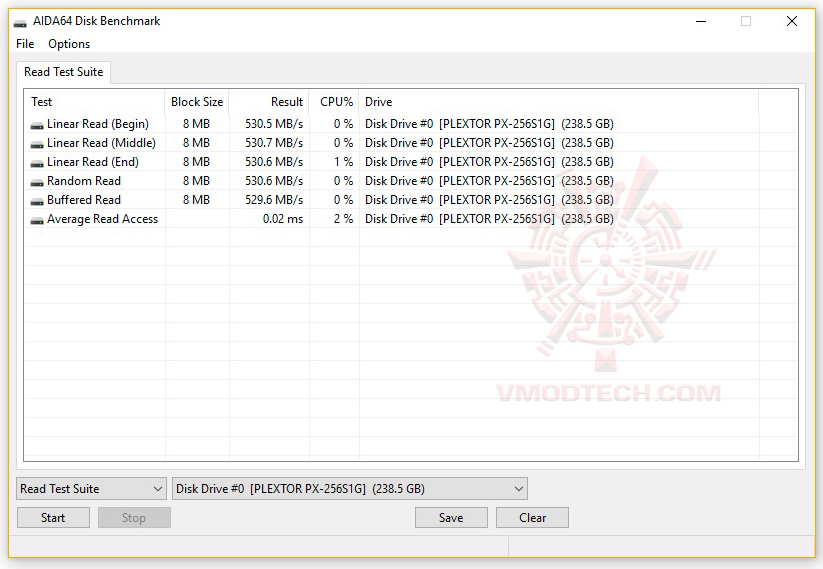Viewport: 823px width, 569px height.
Task: Select the Linear Read (End) row label
Action: pyautogui.click(x=93, y=162)
